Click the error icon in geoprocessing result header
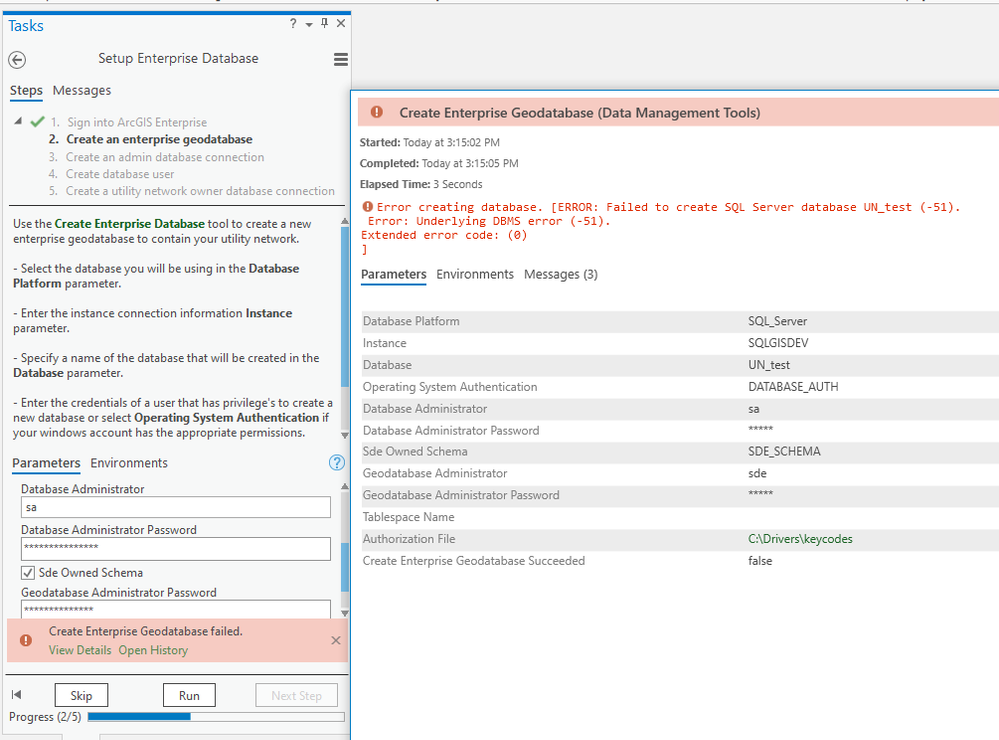 coord(377,112)
